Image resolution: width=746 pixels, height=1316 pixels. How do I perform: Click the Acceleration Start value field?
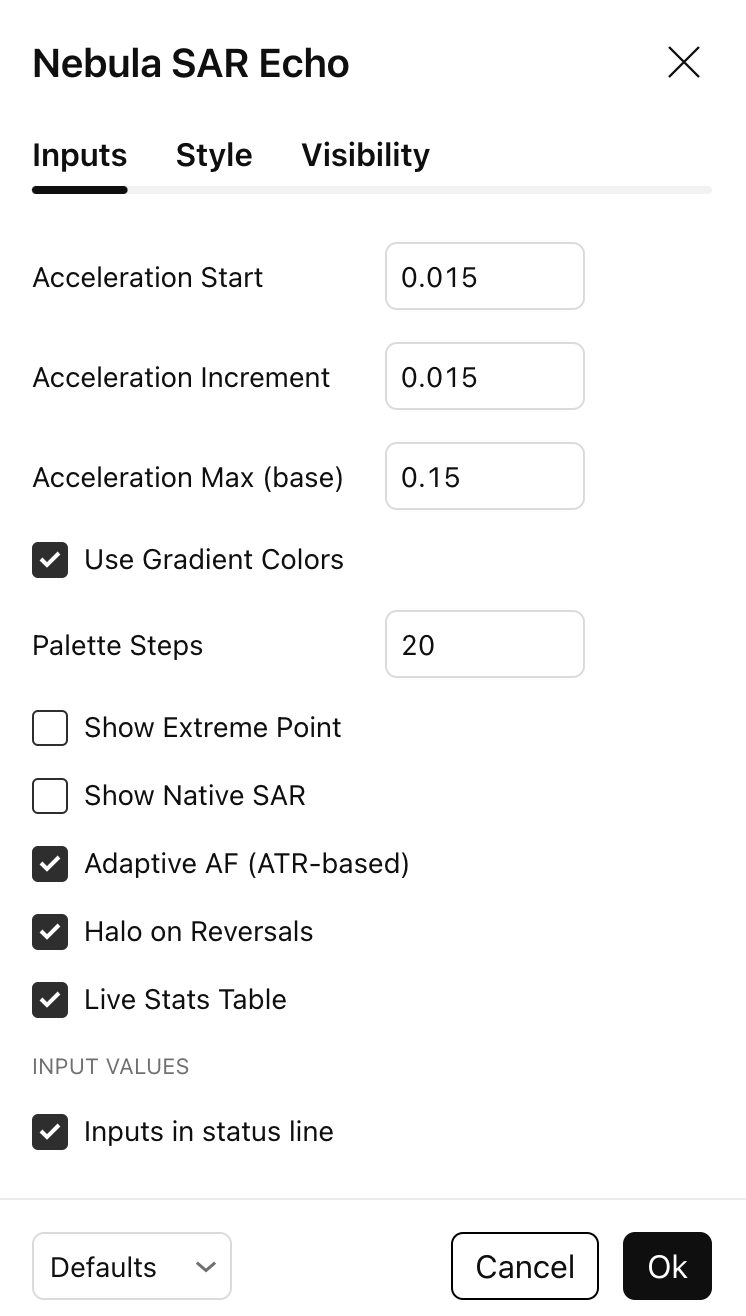[485, 277]
